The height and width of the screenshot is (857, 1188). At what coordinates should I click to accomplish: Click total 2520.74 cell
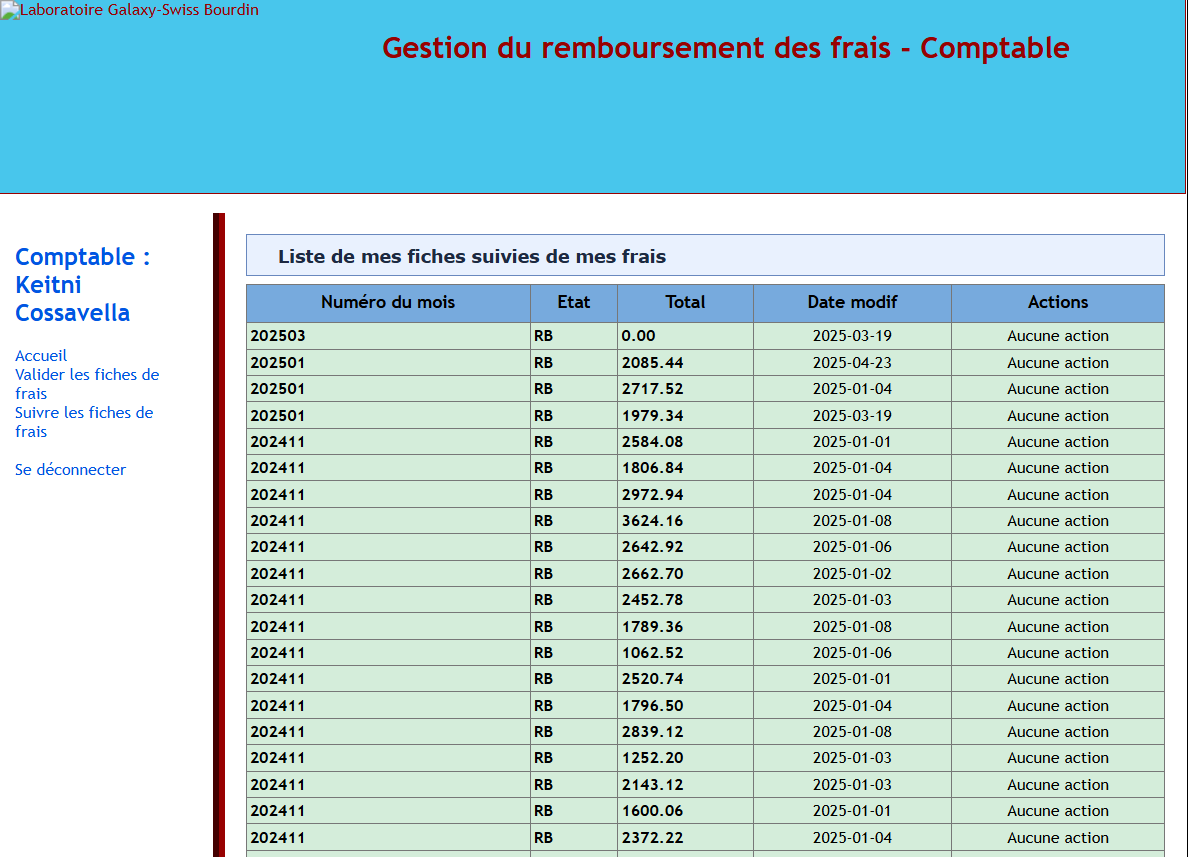(686, 679)
